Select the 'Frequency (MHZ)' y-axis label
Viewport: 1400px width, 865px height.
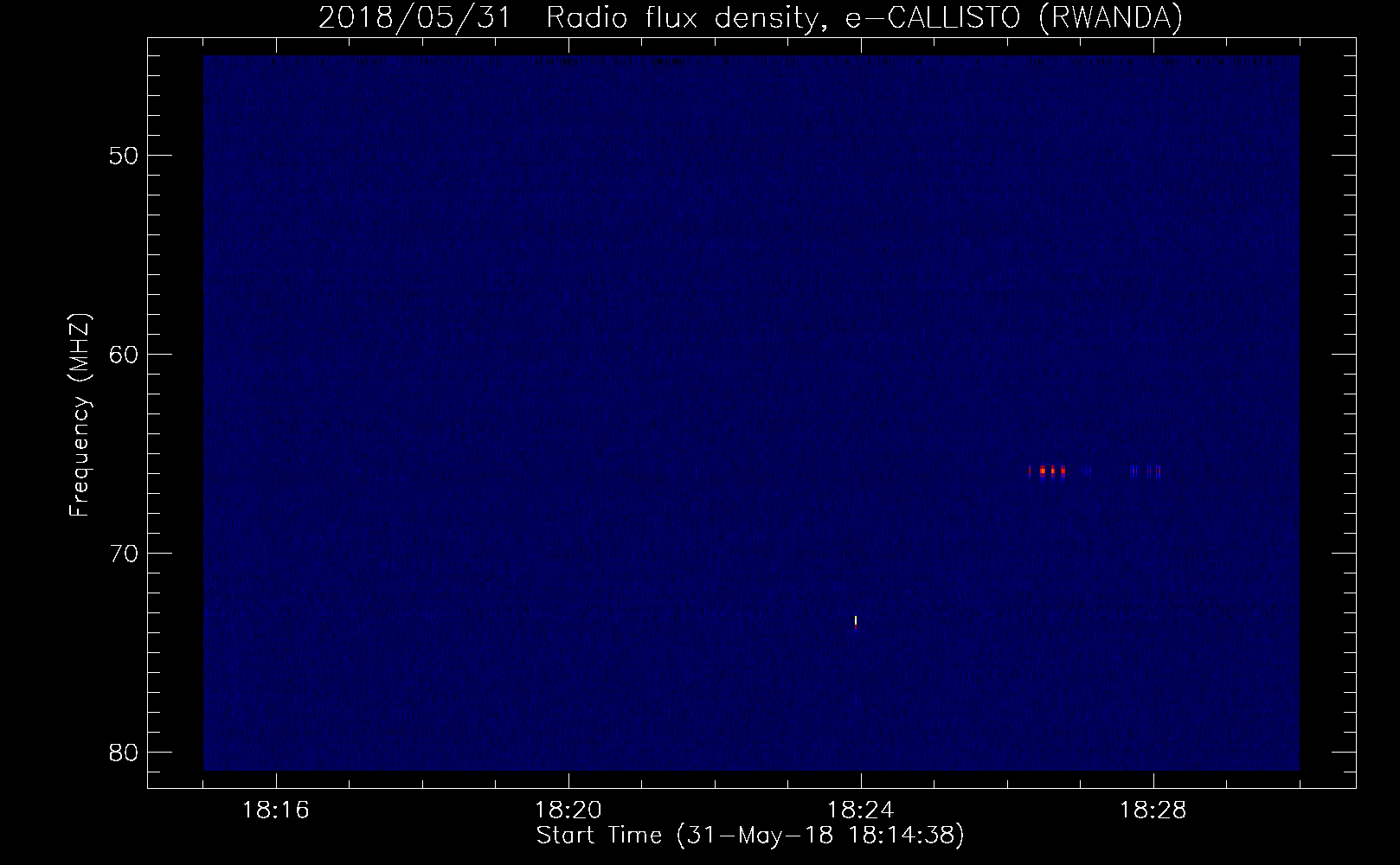pos(80,416)
